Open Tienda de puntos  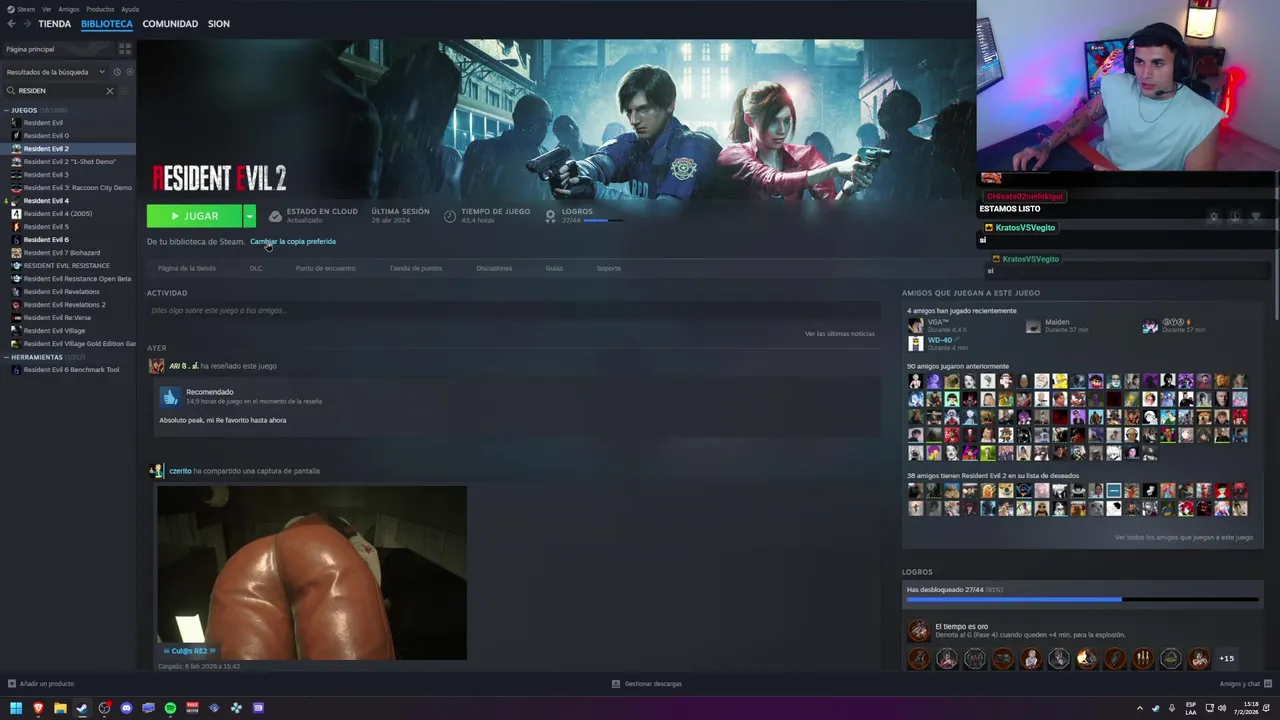pyautogui.click(x=415, y=268)
